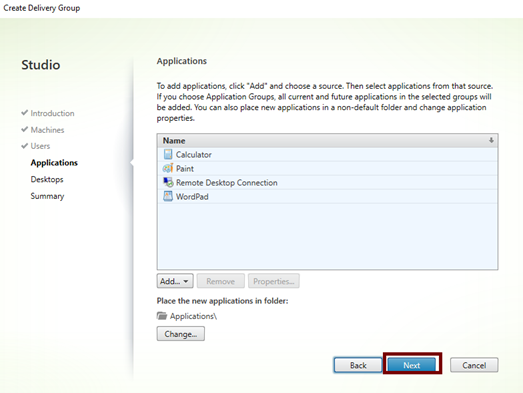Click the Applications folder icon
The width and height of the screenshot is (523, 393).
162,316
